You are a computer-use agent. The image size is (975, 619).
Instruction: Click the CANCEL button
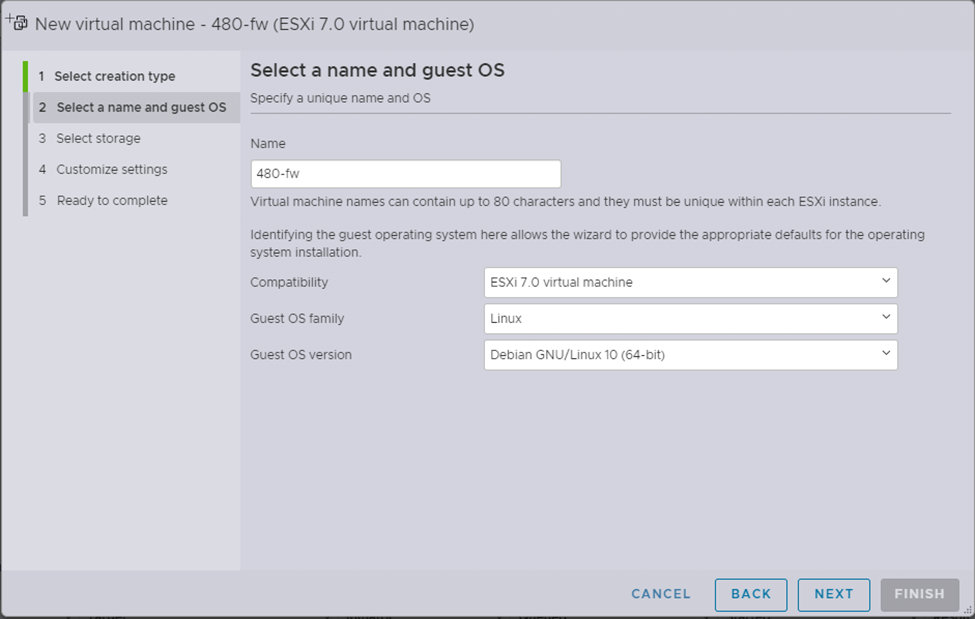660,594
